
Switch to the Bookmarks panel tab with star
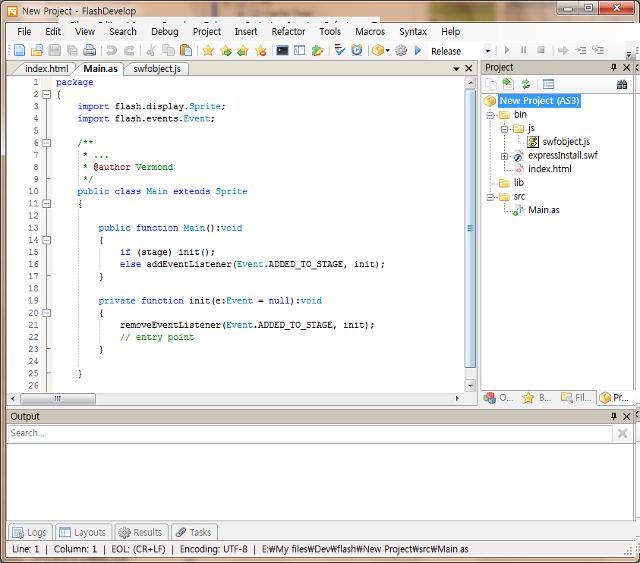(x=537, y=397)
